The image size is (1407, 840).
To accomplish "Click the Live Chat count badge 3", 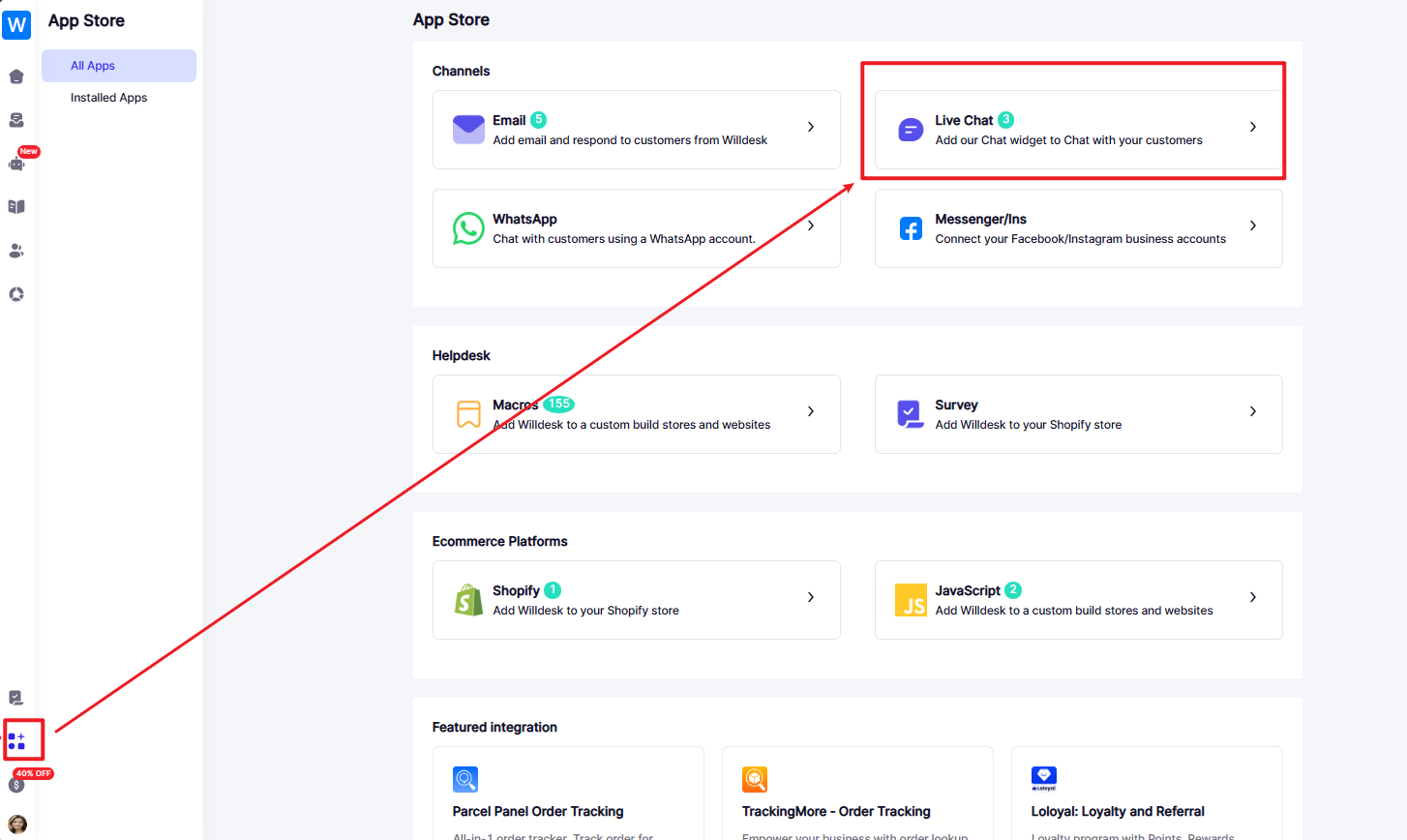I will (1006, 120).
